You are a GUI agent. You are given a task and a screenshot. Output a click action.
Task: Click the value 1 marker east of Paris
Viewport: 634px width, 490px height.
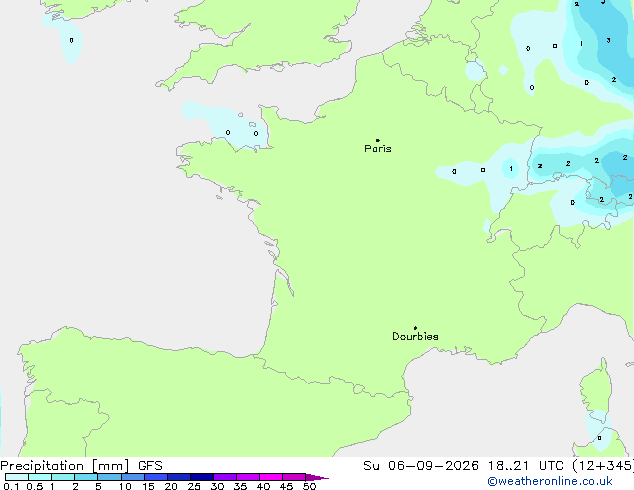point(511,169)
